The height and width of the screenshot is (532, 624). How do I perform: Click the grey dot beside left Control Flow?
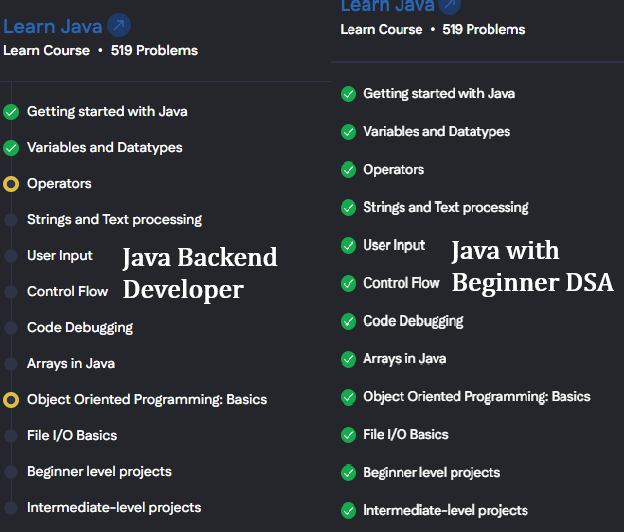pyautogui.click(x=11, y=292)
